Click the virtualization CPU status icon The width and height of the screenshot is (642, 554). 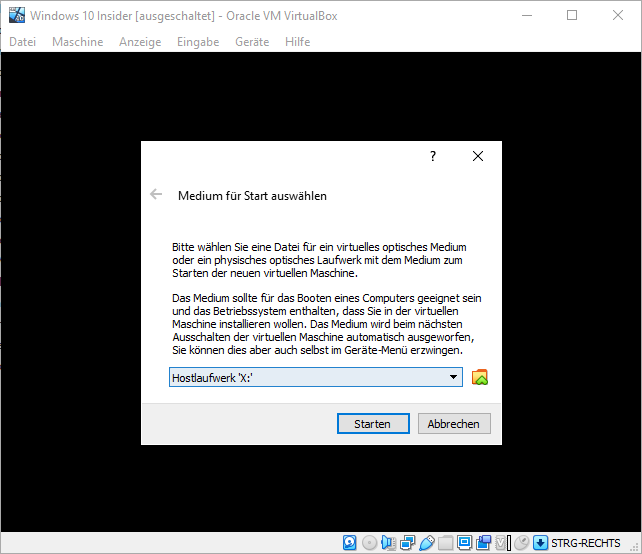tap(500, 543)
